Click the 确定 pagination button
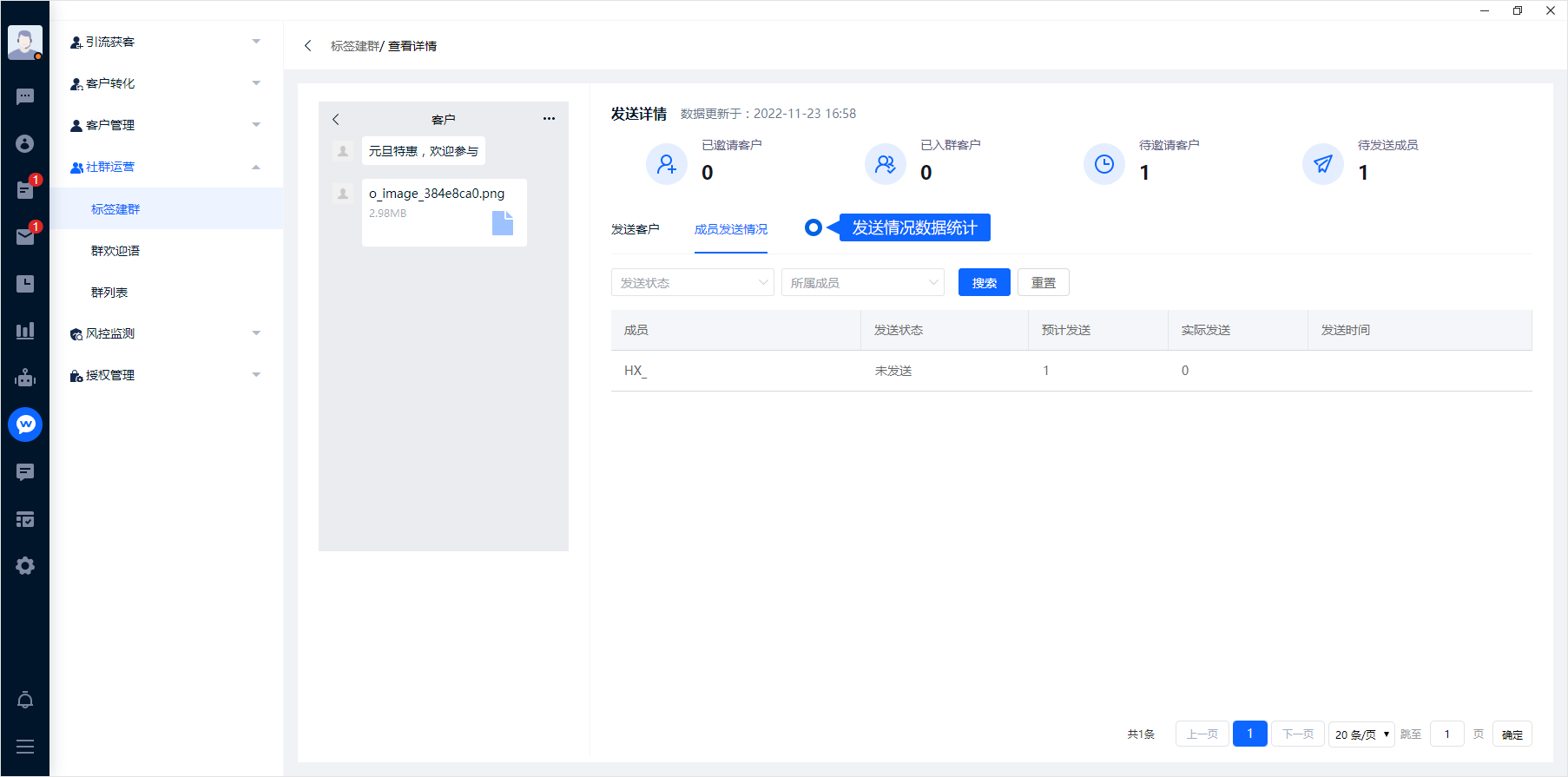 pos(1512,734)
